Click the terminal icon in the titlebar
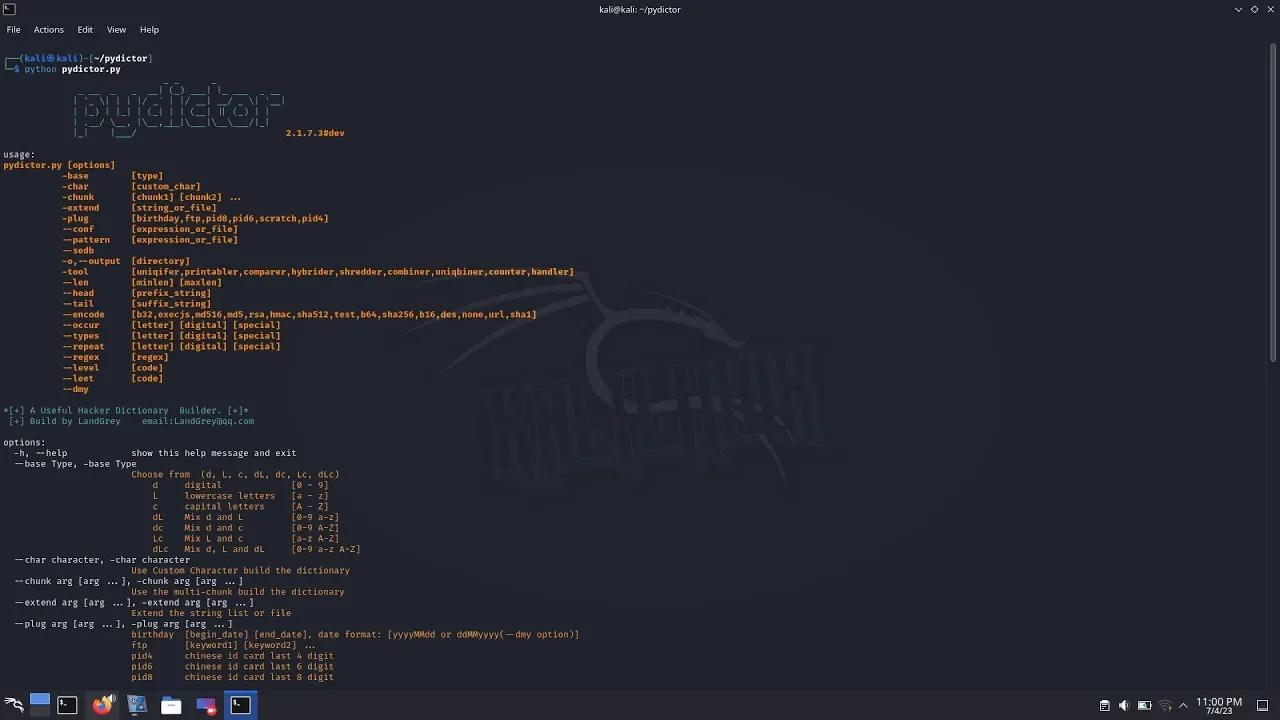Viewport: 1280px width, 720px height. [8, 9]
